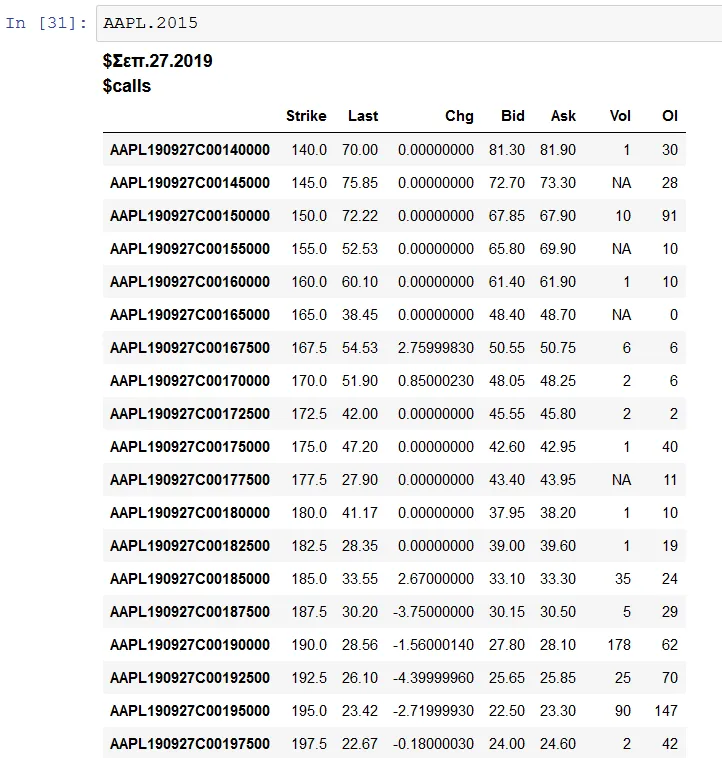
Task: Click the $Σεπ.27.2019 heading
Action: click(x=158, y=61)
